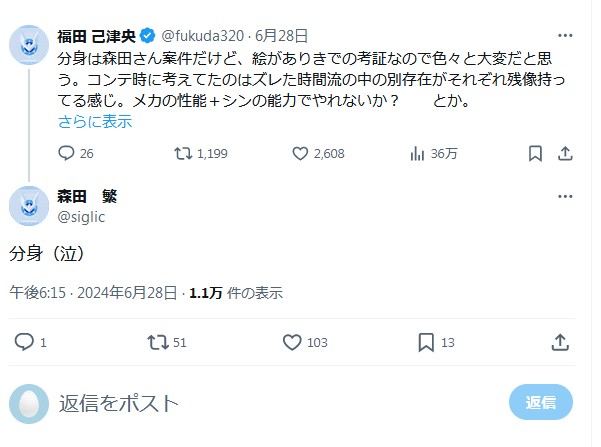Share the top tweet via share icon
Screen dimensions: 601x447
click(564, 153)
